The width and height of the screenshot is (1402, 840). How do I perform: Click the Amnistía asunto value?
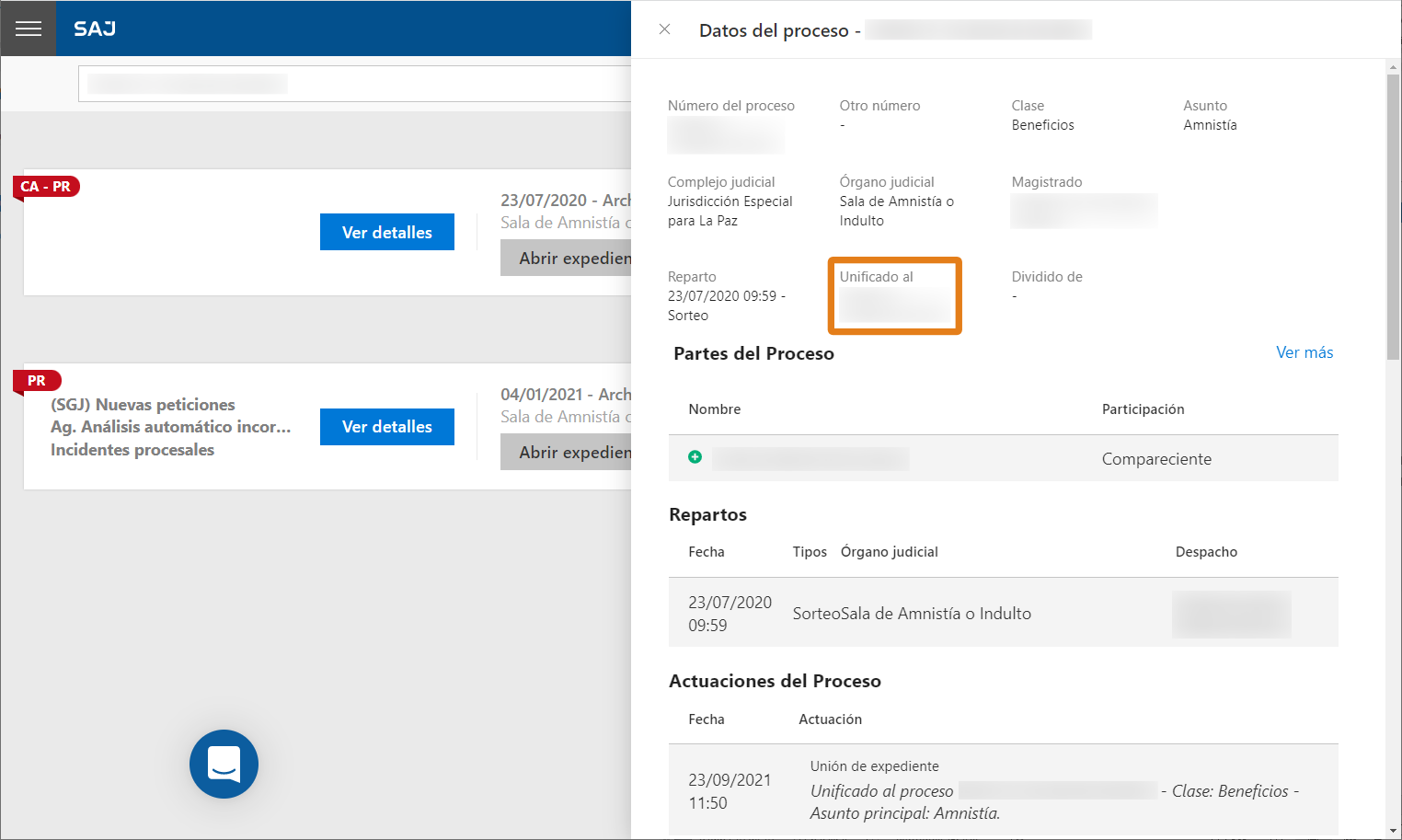(x=1210, y=125)
